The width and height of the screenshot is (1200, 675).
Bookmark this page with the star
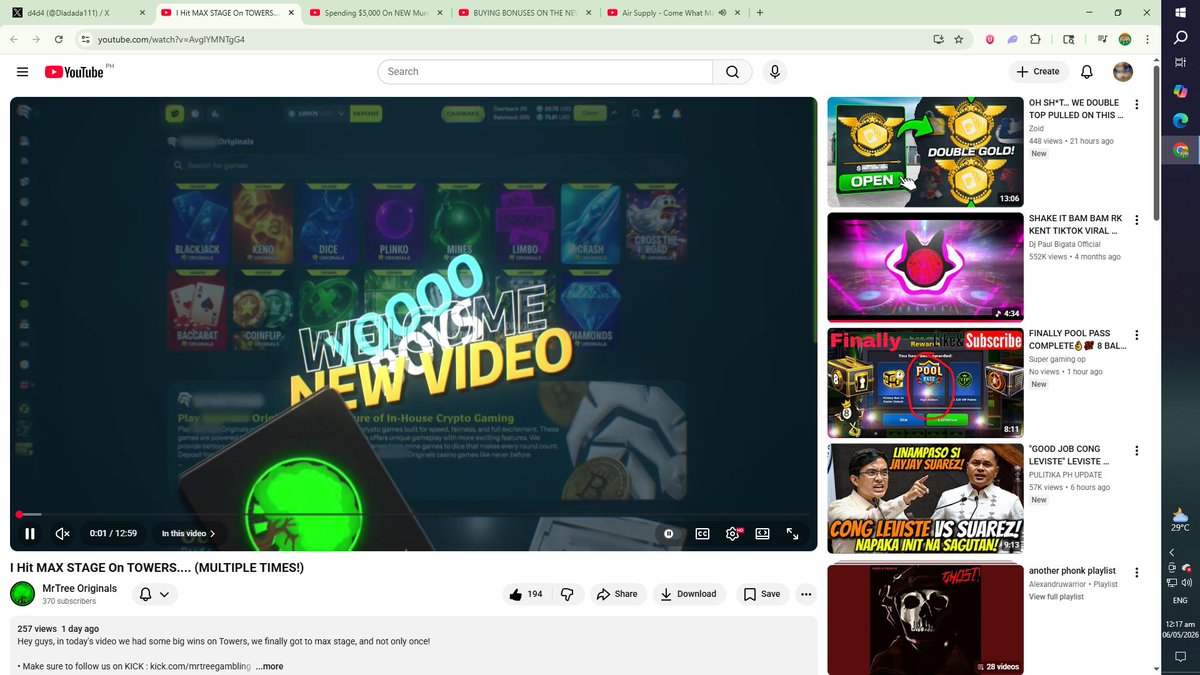tap(958, 39)
